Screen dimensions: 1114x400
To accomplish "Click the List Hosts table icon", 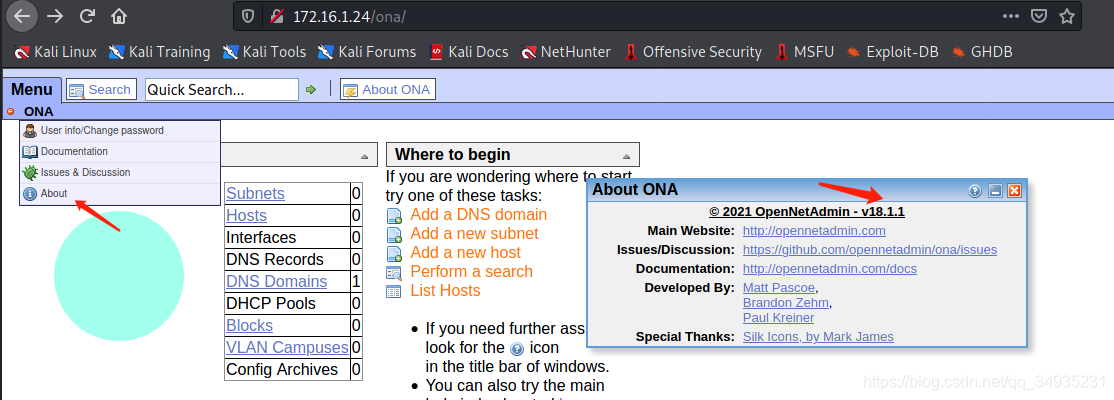I will tap(394, 291).
